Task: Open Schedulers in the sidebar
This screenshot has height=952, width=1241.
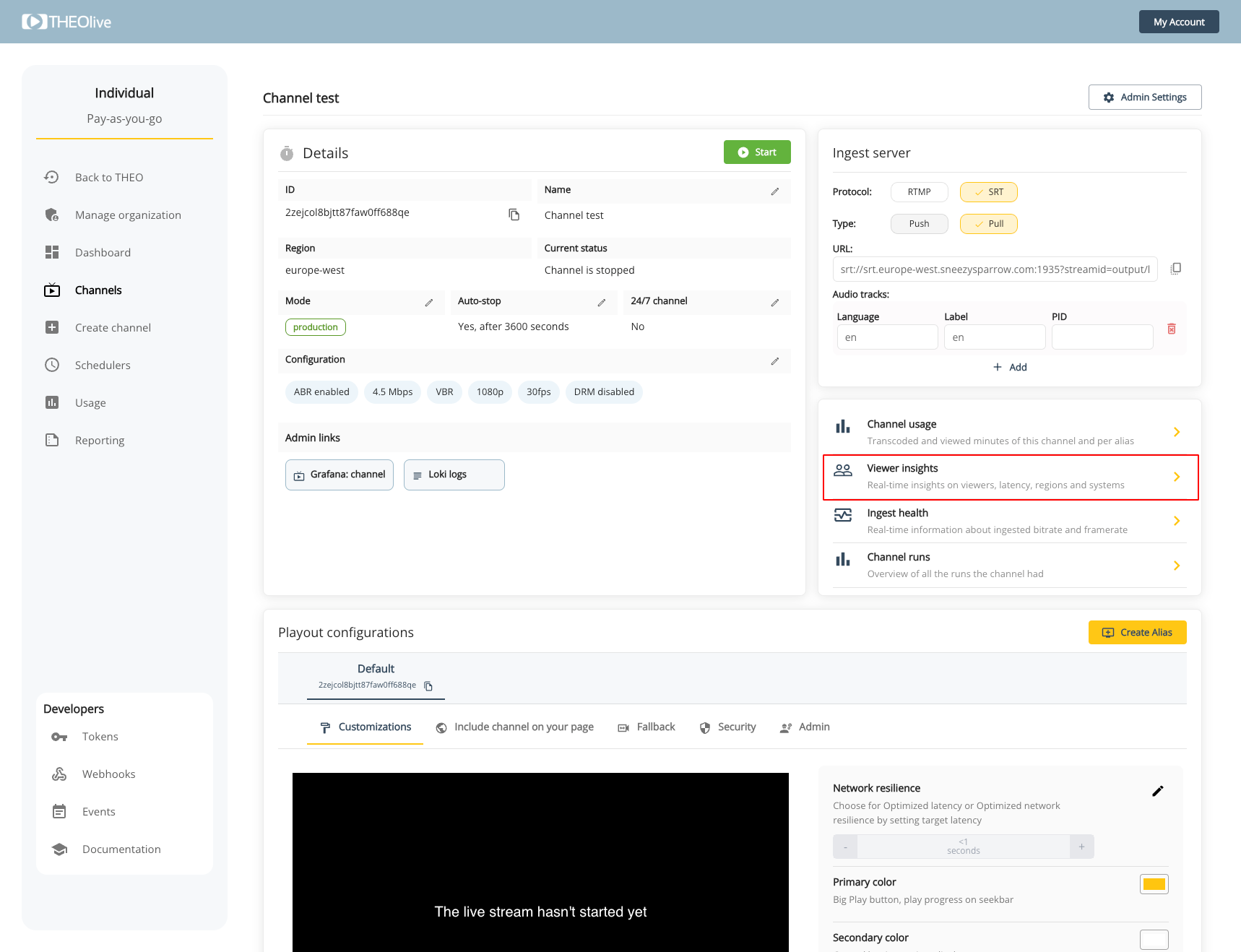Action: [x=103, y=365]
